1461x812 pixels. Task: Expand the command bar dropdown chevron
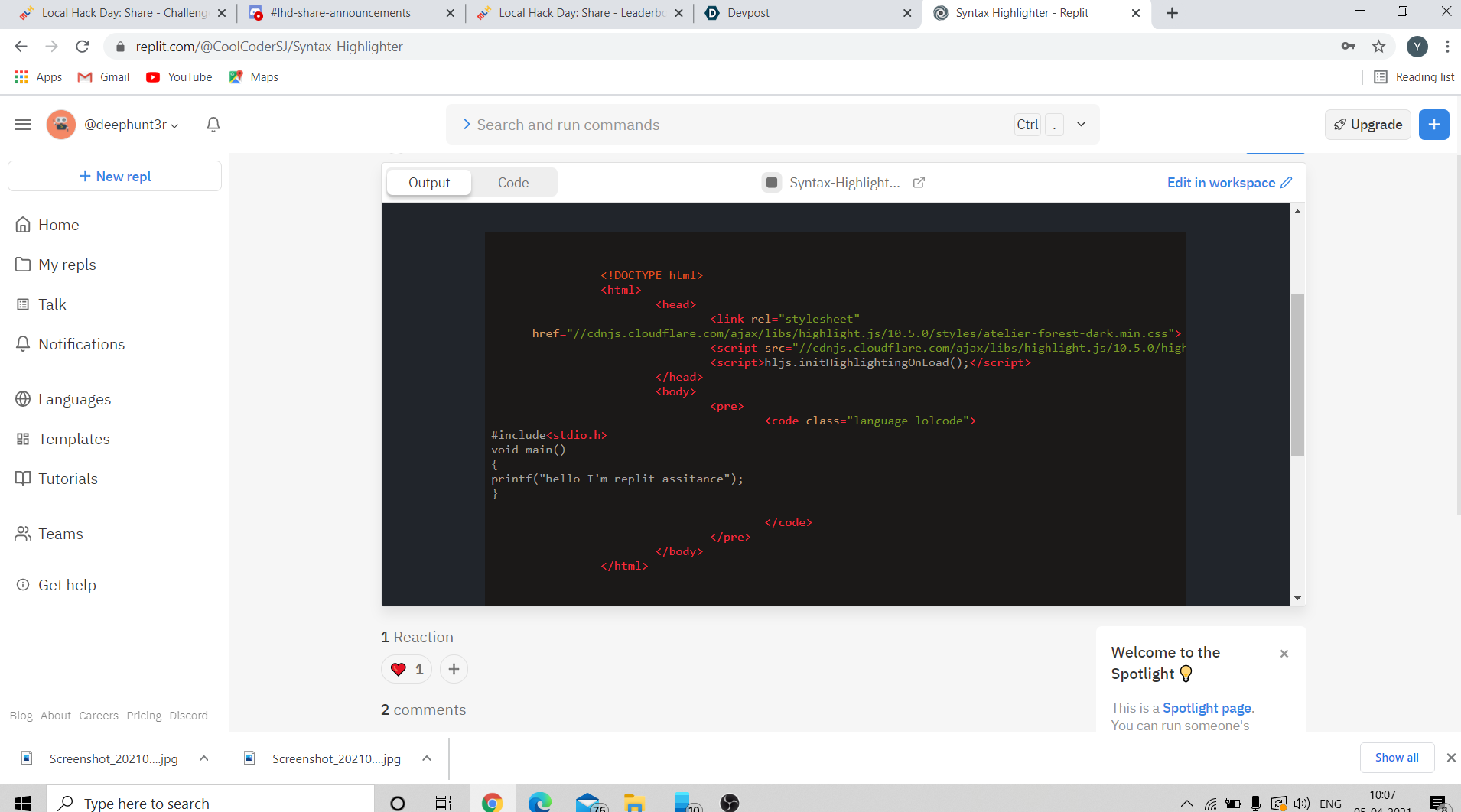pos(1081,125)
